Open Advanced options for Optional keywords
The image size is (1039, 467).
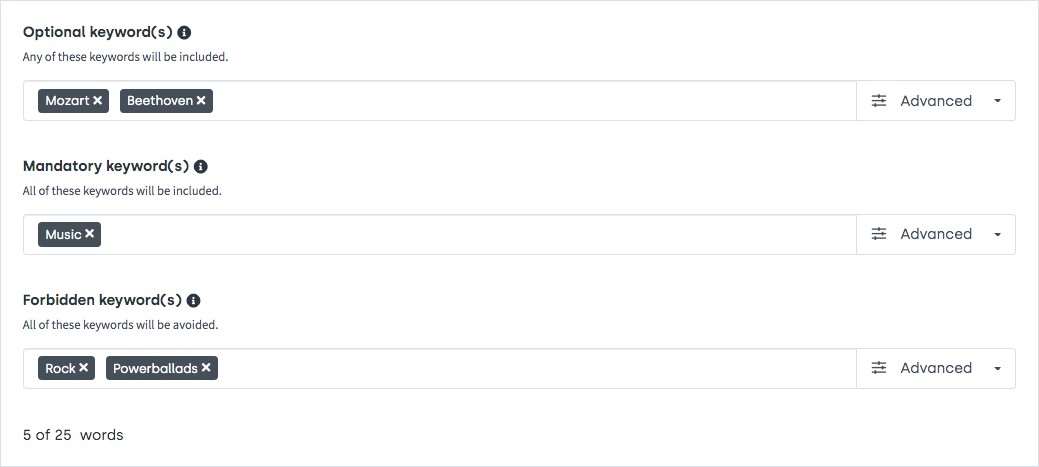click(x=936, y=101)
